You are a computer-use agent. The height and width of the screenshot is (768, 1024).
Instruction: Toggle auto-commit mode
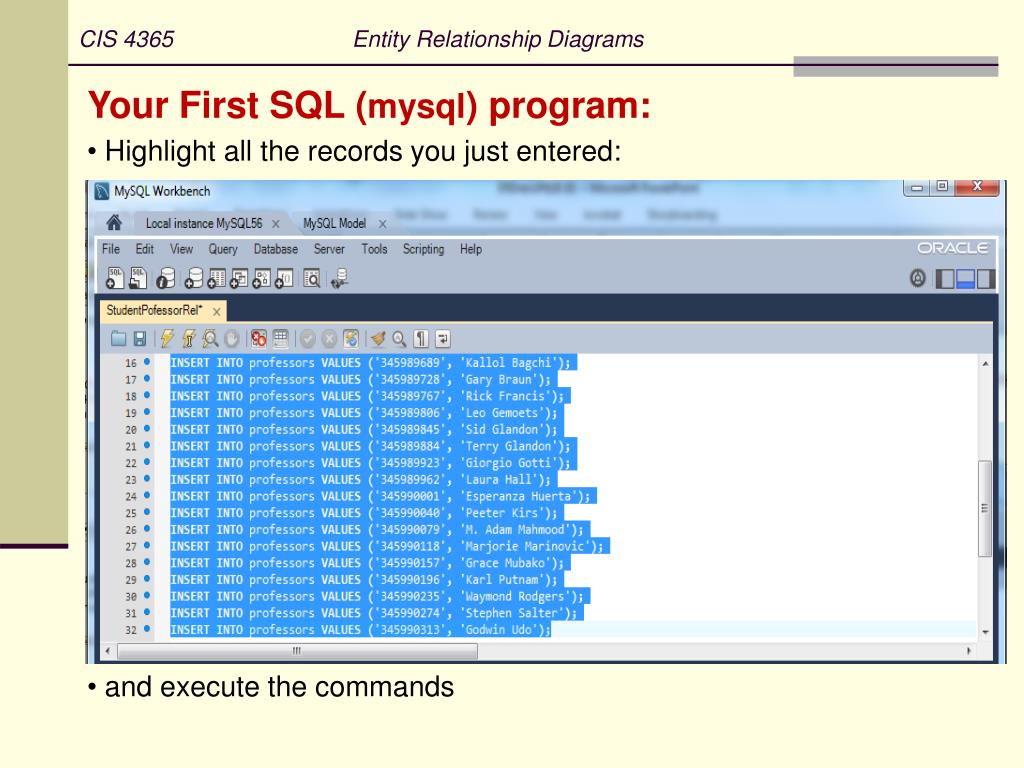[351, 338]
